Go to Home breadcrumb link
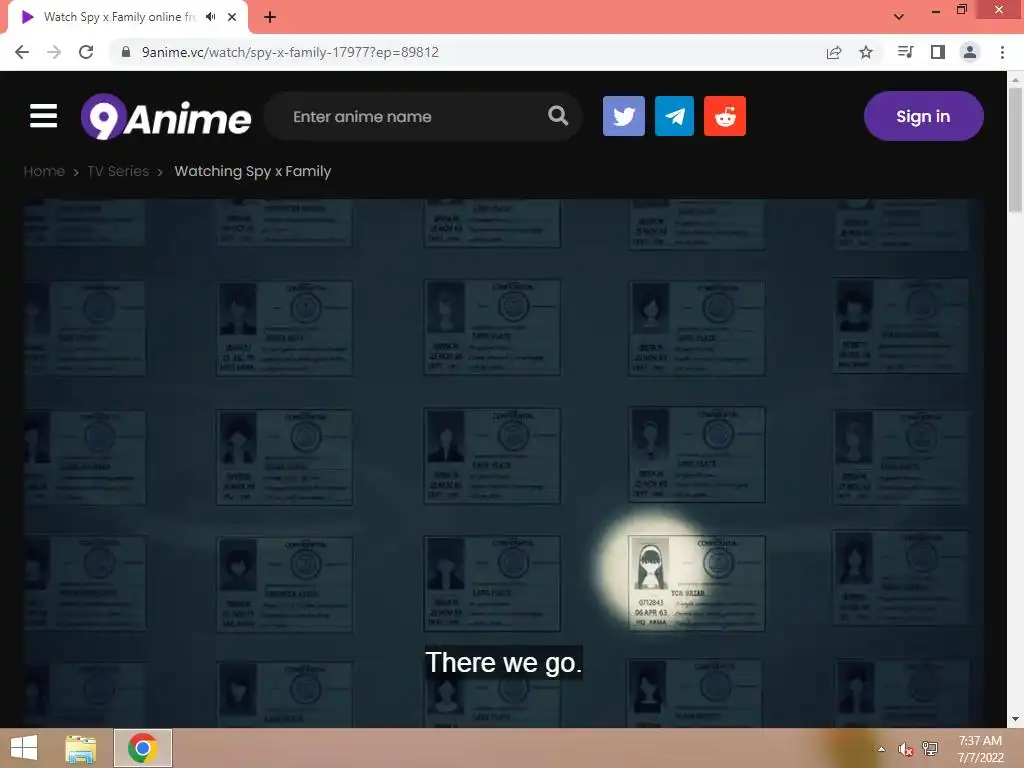The height and width of the screenshot is (768, 1024). coord(44,171)
